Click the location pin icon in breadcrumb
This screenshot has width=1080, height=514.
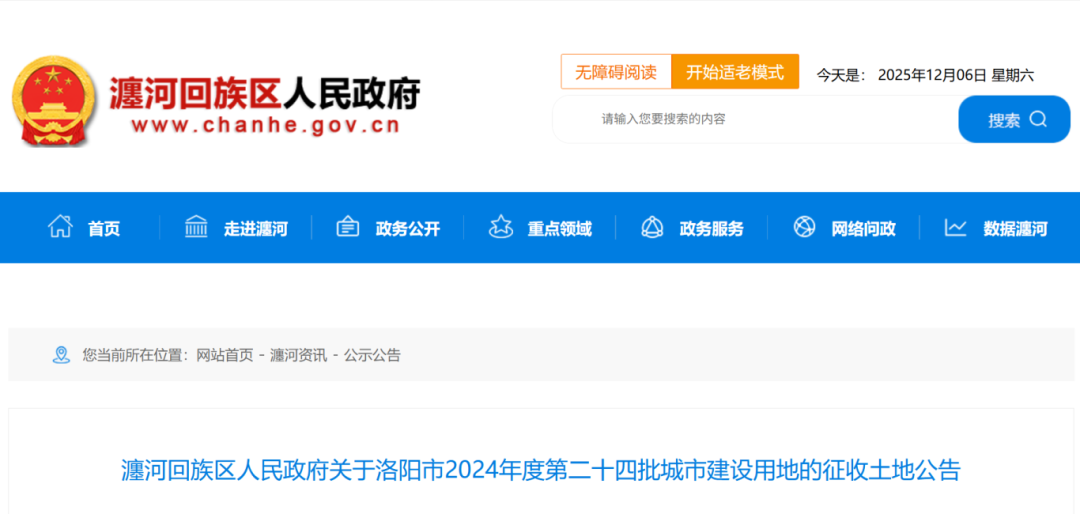click(x=61, y=355)
